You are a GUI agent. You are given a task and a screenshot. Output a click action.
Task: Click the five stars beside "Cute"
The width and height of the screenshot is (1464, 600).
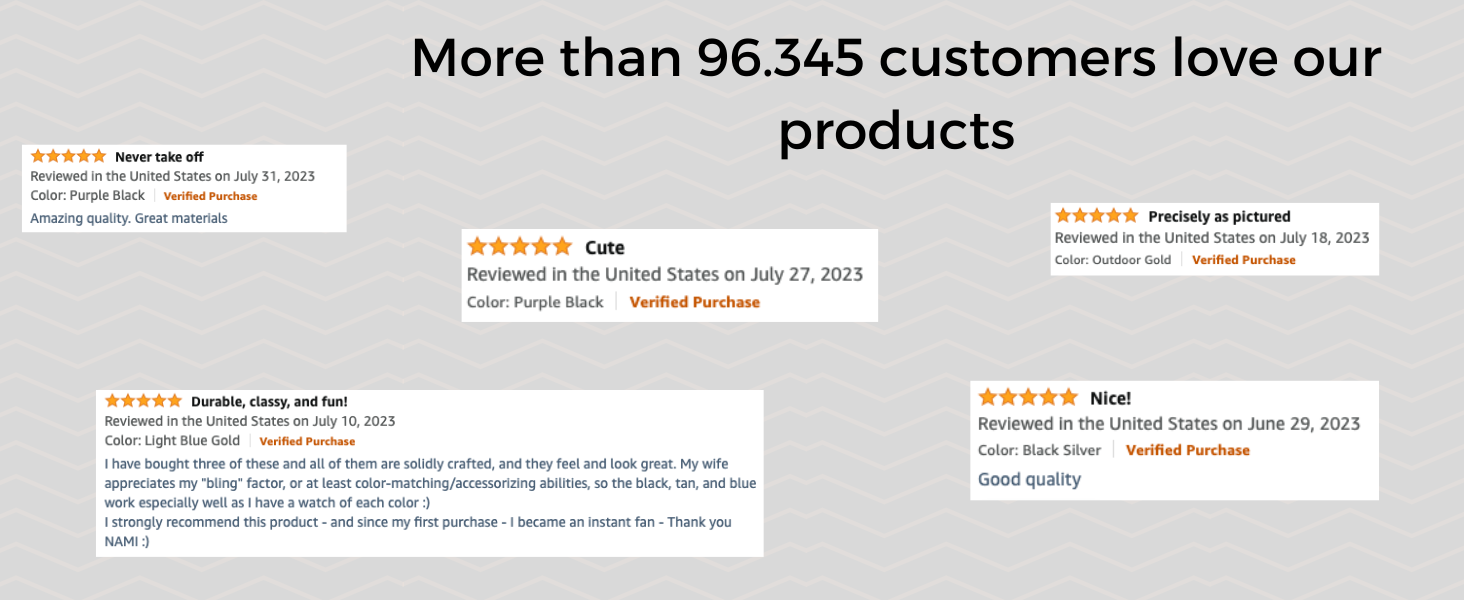519,246
